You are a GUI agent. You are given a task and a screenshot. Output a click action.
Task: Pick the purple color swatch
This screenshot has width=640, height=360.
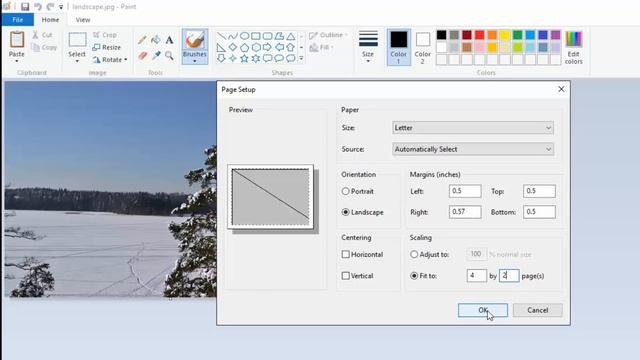pyautogui.click(x=555, y=35)
